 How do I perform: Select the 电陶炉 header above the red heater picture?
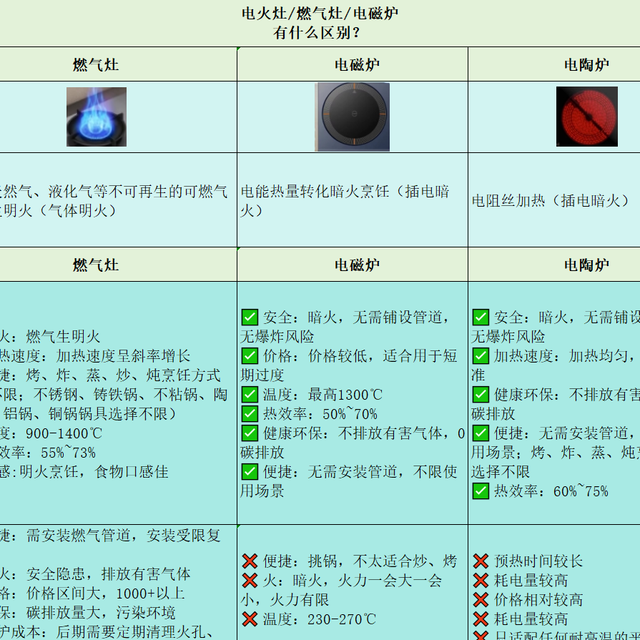[554, 64]
